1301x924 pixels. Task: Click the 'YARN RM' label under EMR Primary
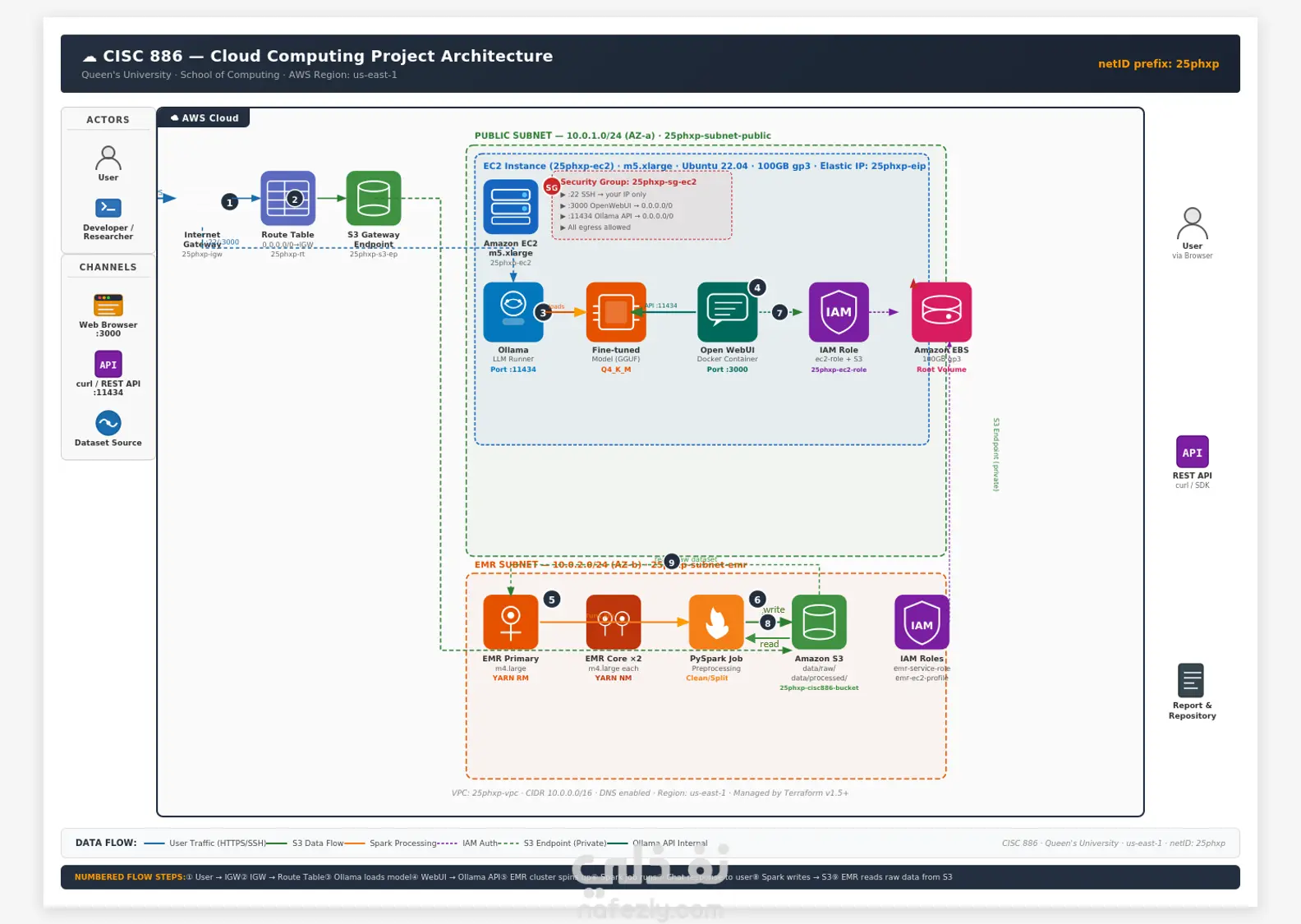pyautogui.click(x=511, y=678)
